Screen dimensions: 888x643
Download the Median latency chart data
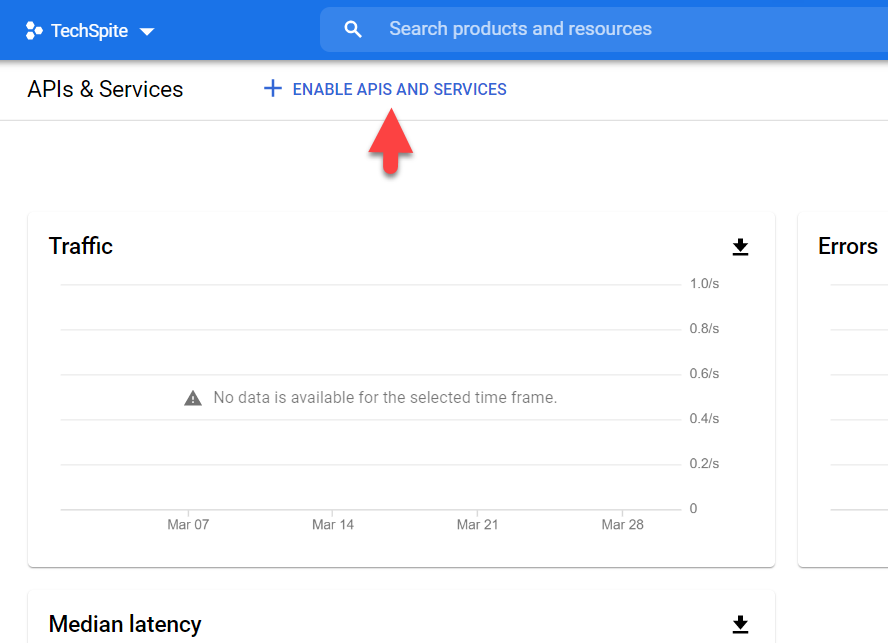(x=740, y=625)
